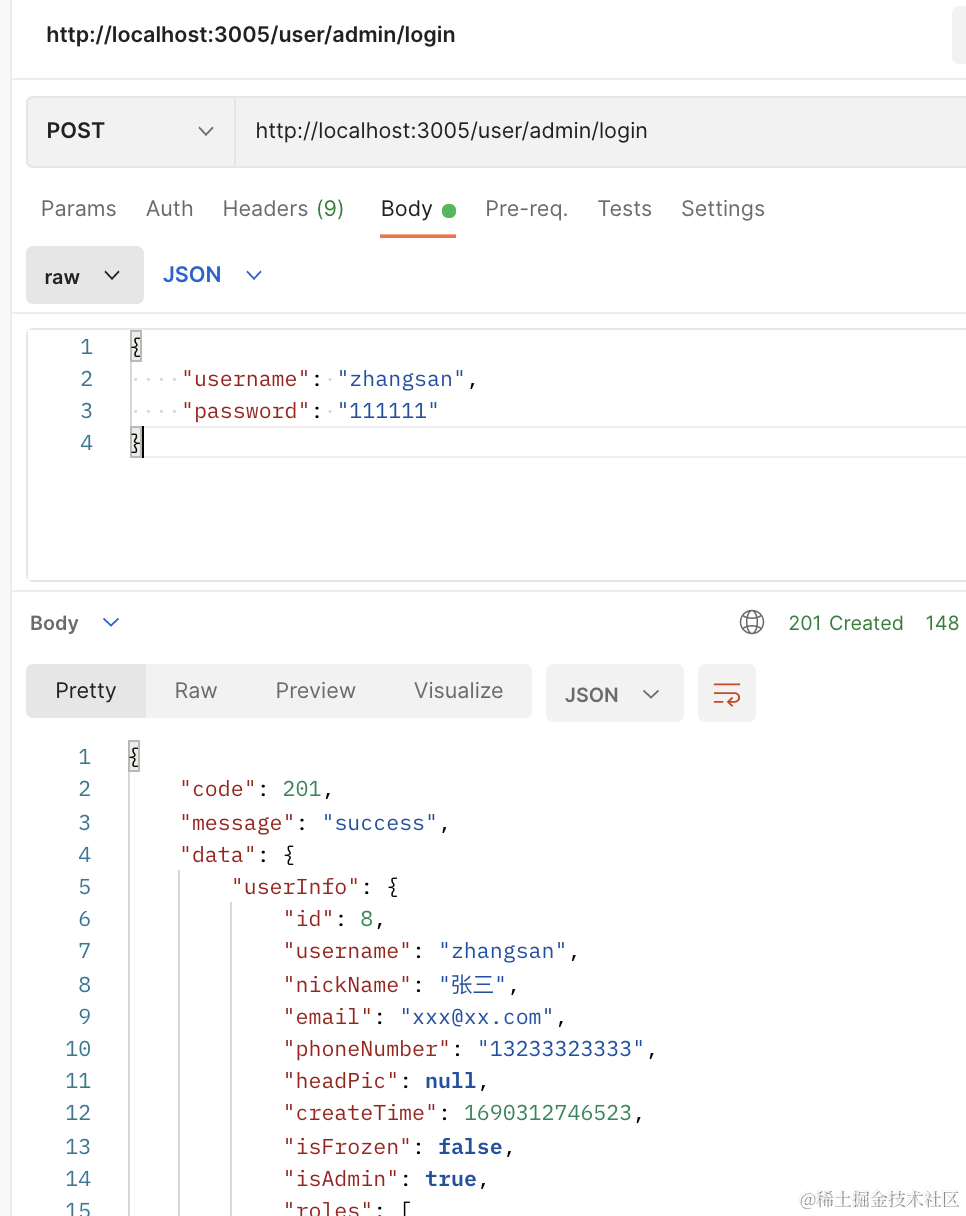The image size is (966, 1216).
Task: Switch to Raw response view
Action: click(196, 691)
